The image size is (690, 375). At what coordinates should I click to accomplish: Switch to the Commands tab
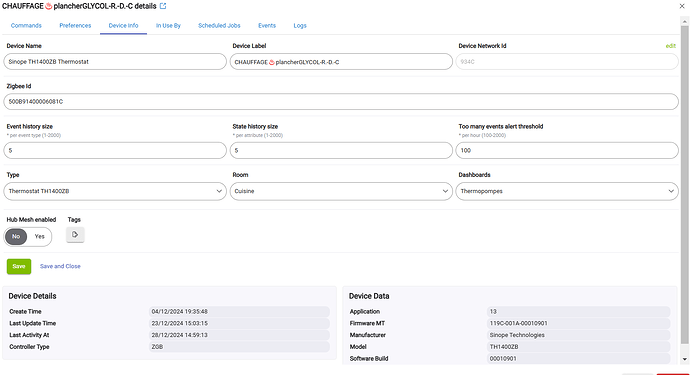pos(26,26)
